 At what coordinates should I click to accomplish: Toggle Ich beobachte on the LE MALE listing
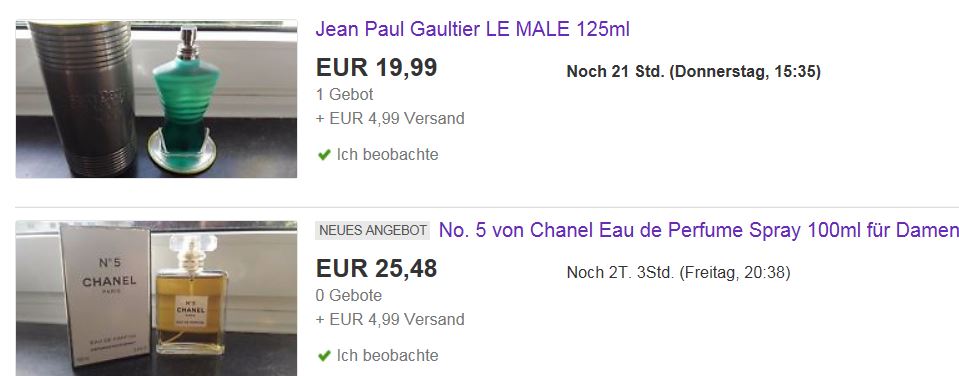[378, 155]
